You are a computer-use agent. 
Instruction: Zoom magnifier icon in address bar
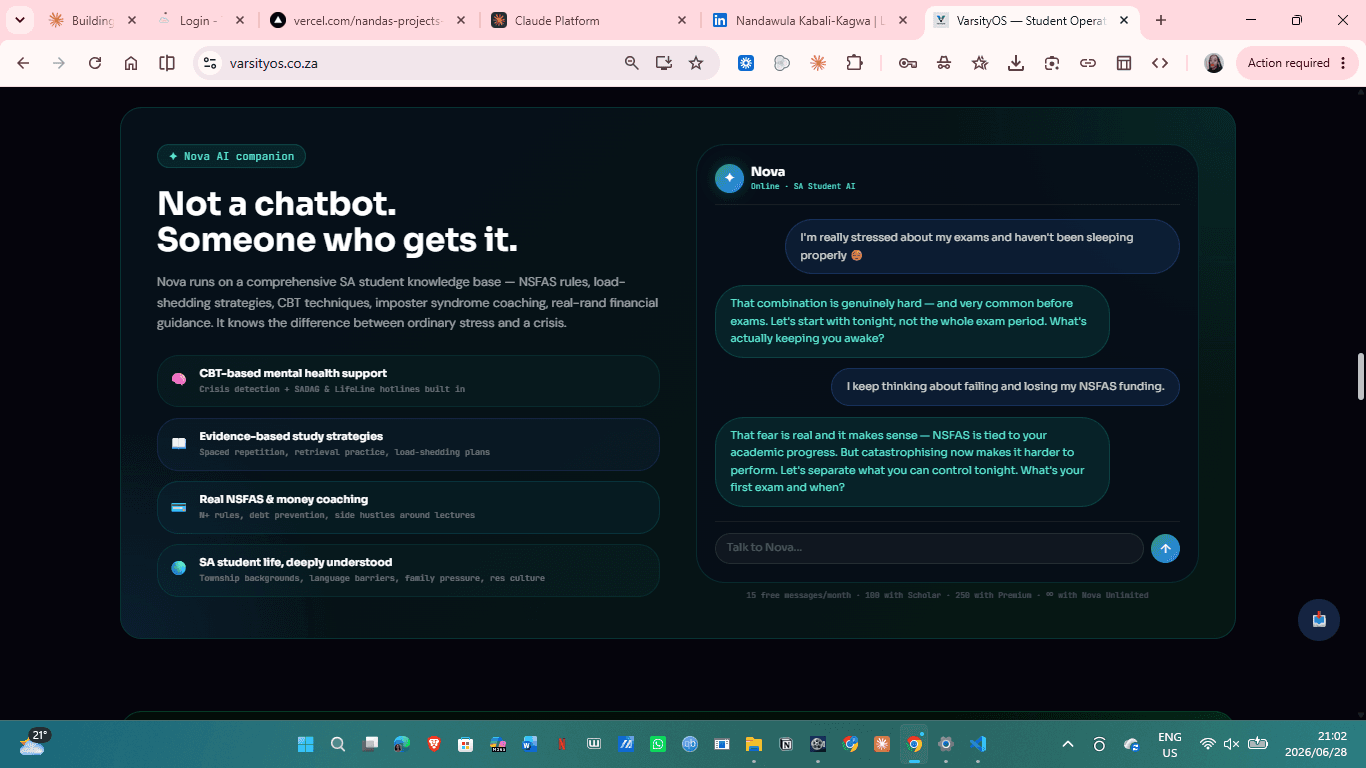point(632,63)
